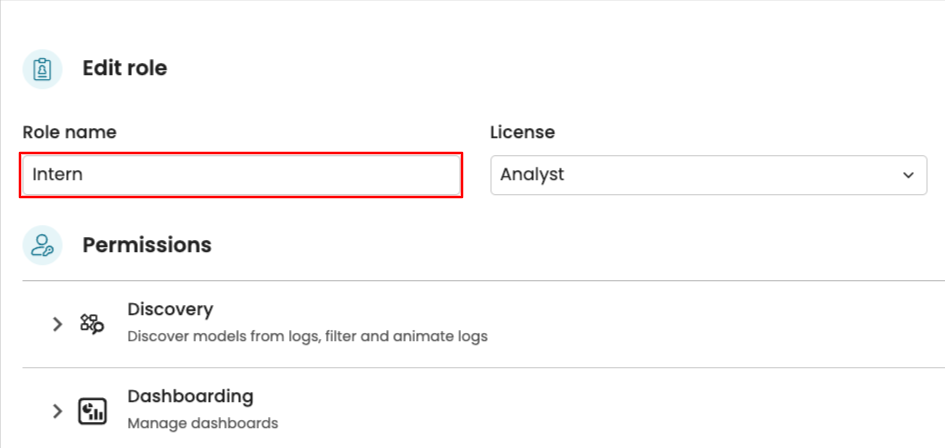Click the License dropdown arrow
945x448 pixels.
pyautogui.click(x=908, y=175)
